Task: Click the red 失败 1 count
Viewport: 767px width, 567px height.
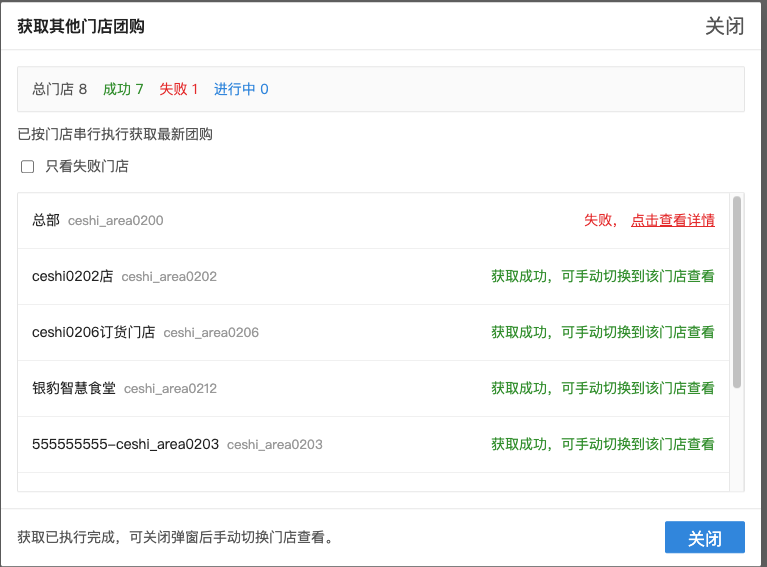Action: coord(179,89)
